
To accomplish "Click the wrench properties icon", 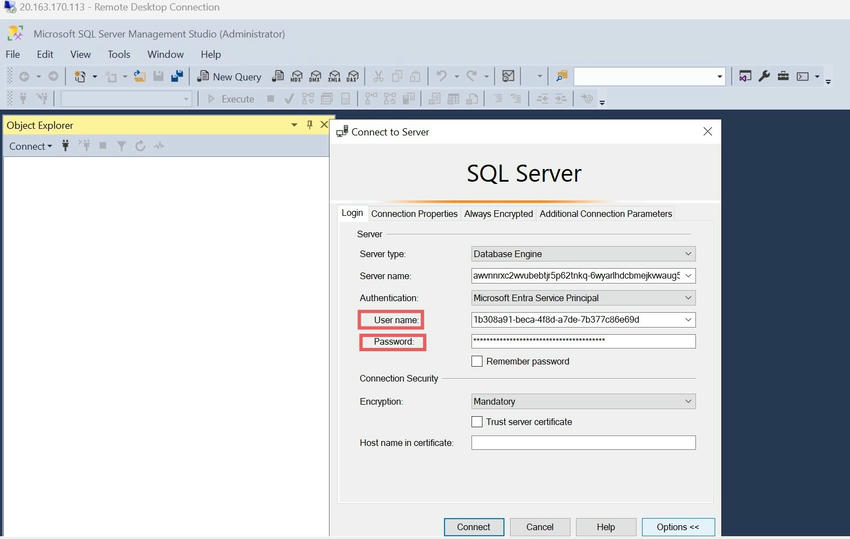I will click(764, 76).
